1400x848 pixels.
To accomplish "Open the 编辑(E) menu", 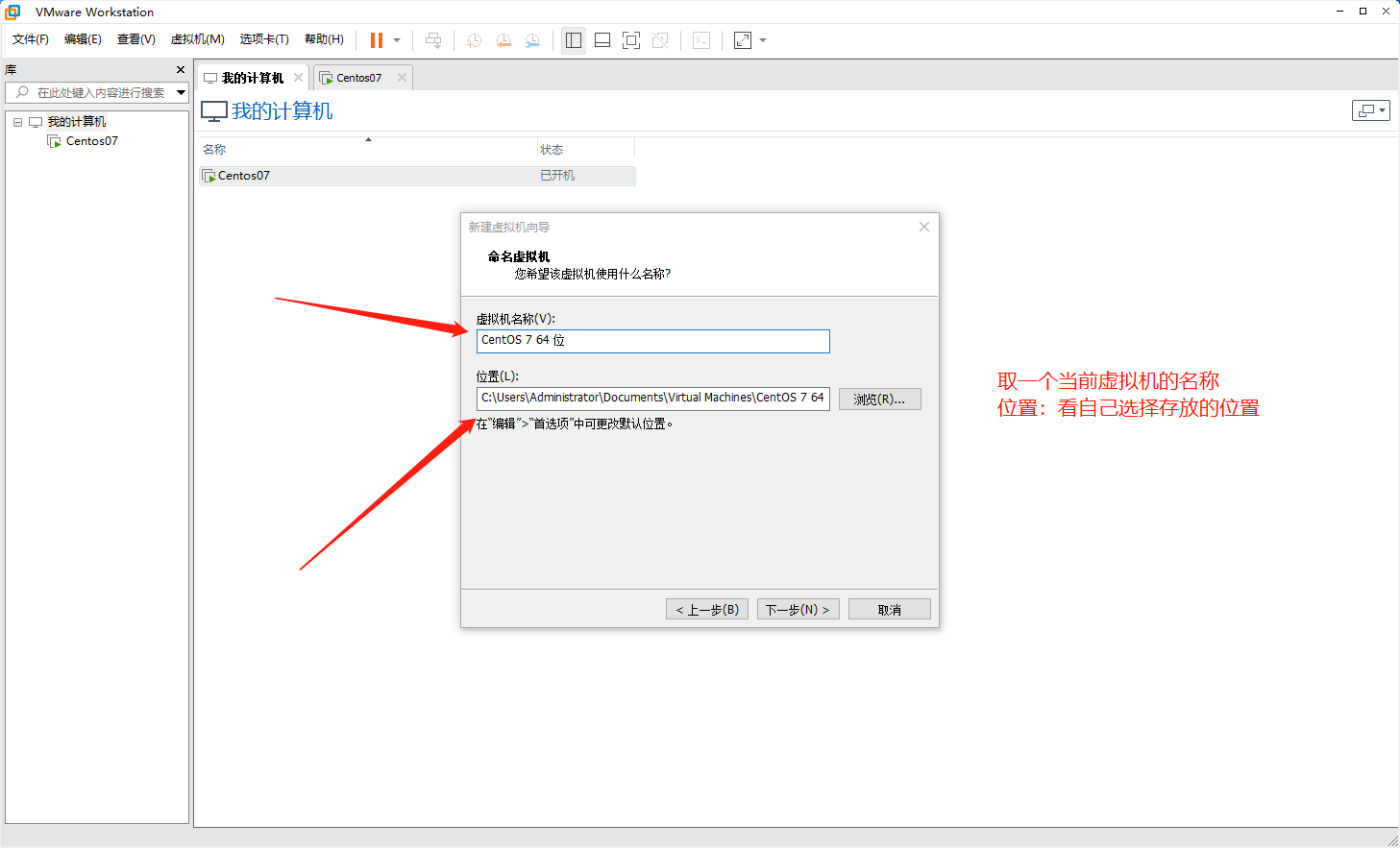I will coord(83,39).
